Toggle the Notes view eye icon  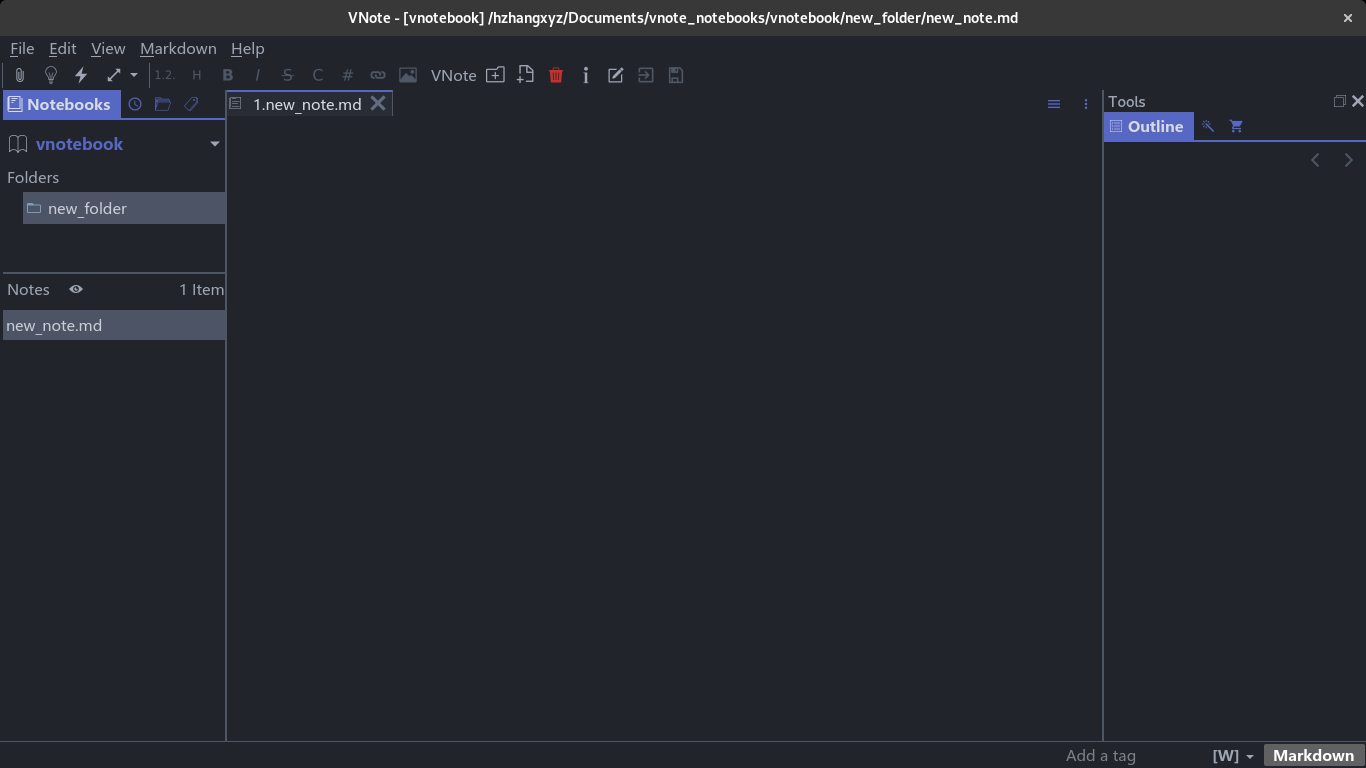(x=76, y=289)
